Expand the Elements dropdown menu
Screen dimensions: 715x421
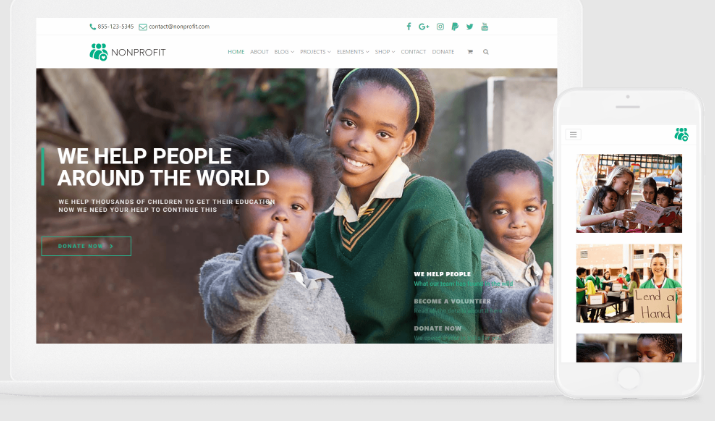point(353,52)
